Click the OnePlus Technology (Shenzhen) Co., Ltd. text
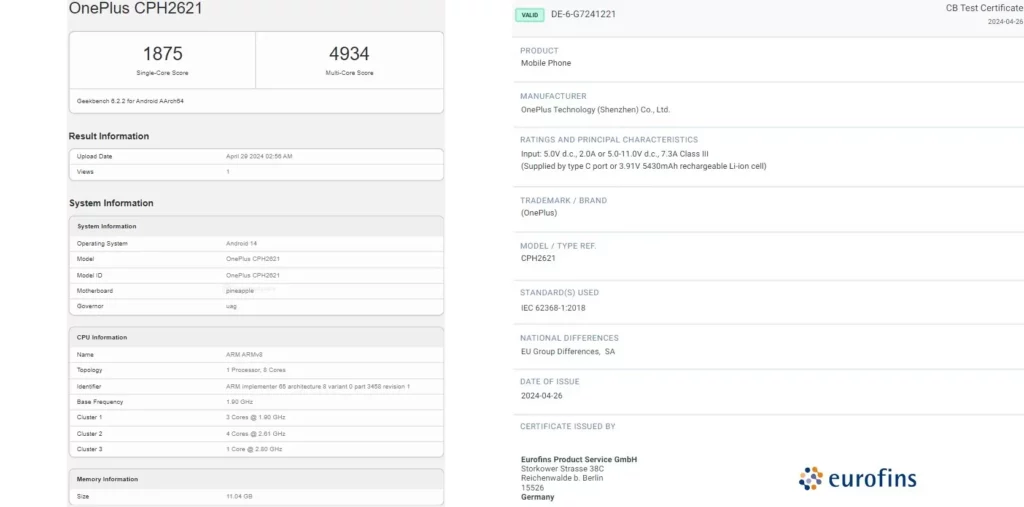 tap(596, 110)
